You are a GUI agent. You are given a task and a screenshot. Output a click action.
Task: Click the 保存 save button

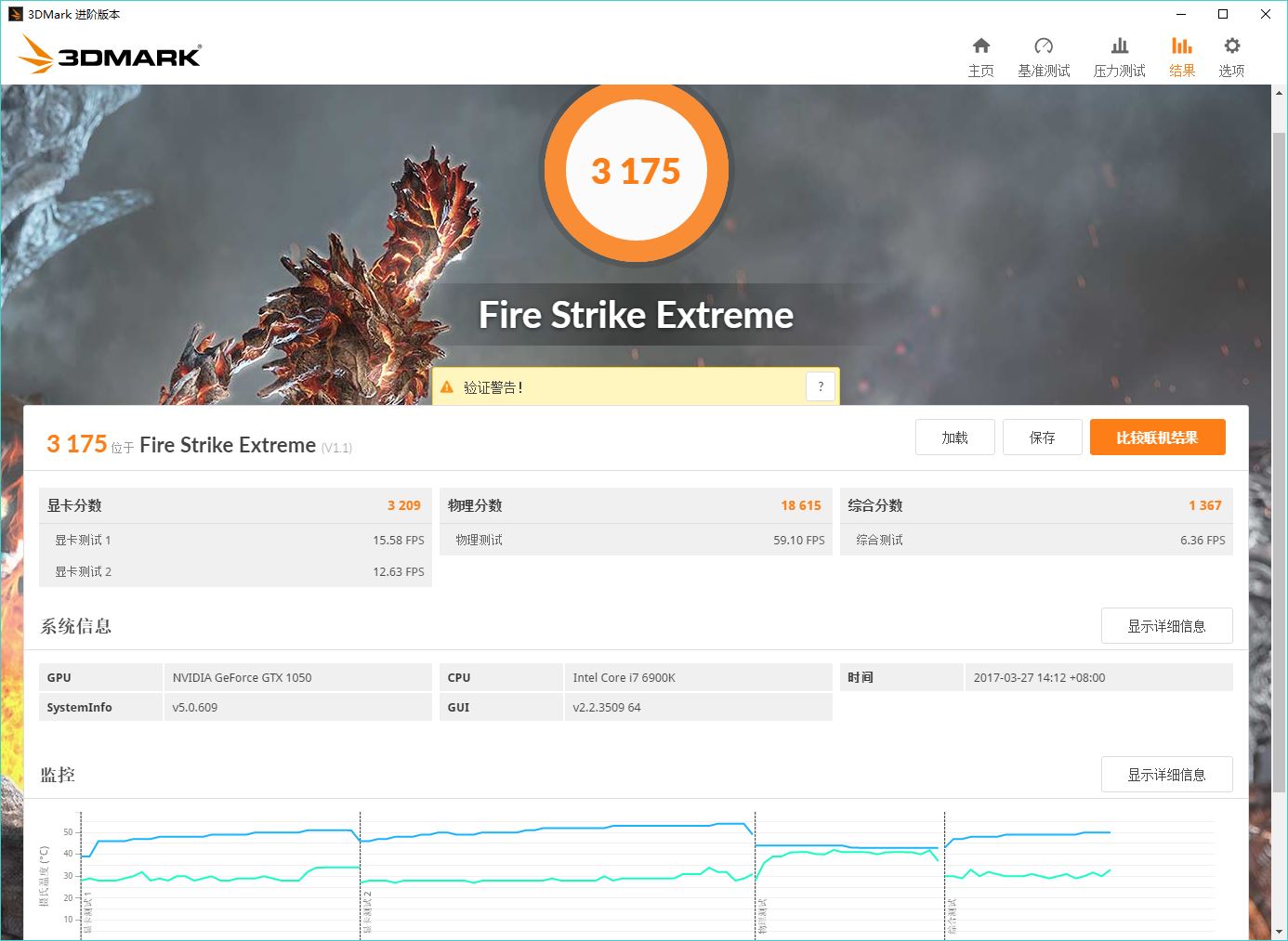[x=1043, y=438]
